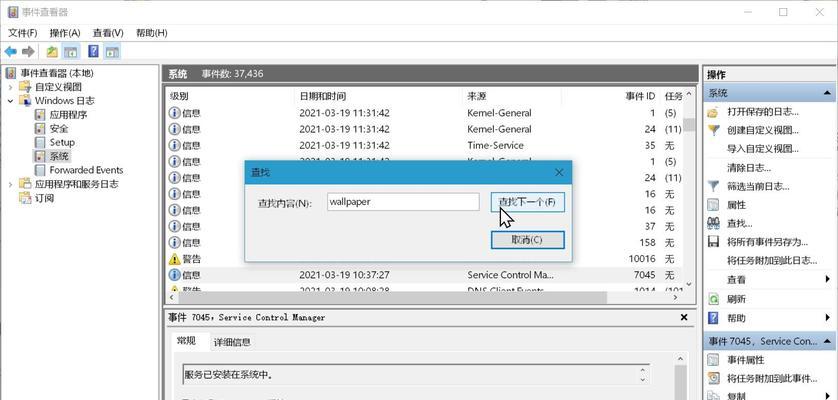
Task: Click the open folder icon beside 打开保存的日志
Action: click(713, 112)
